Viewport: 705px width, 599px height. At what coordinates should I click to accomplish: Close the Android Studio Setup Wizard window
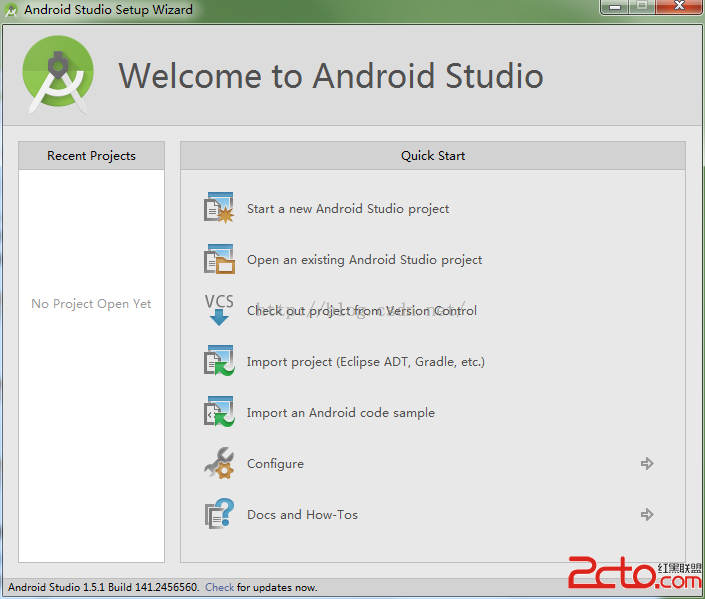pos(679,6)
